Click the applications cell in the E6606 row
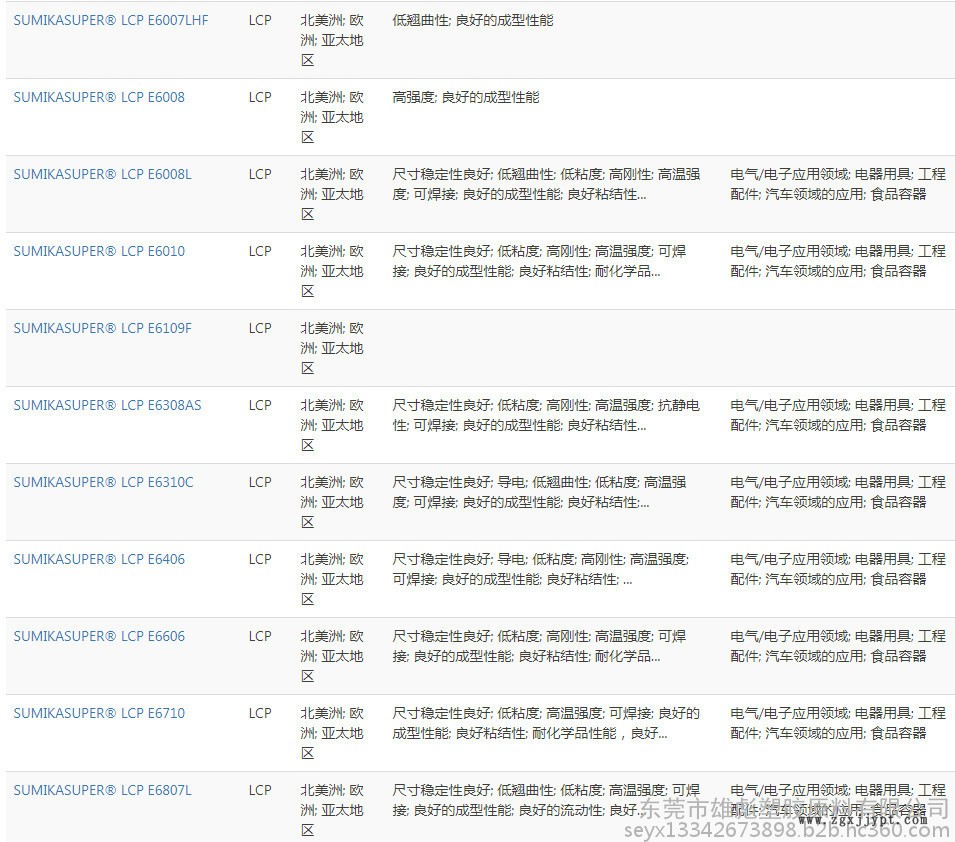The width and height of the screenshot is (955, 842). 837,646
